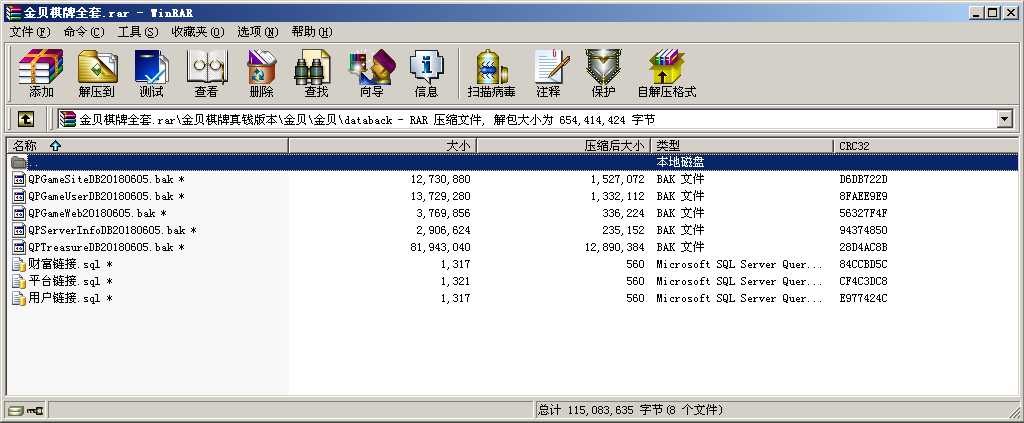Click size value 2,906,624
This screenshot has width=1024, height=423.
pyautogui.click(x=443, y=230)
